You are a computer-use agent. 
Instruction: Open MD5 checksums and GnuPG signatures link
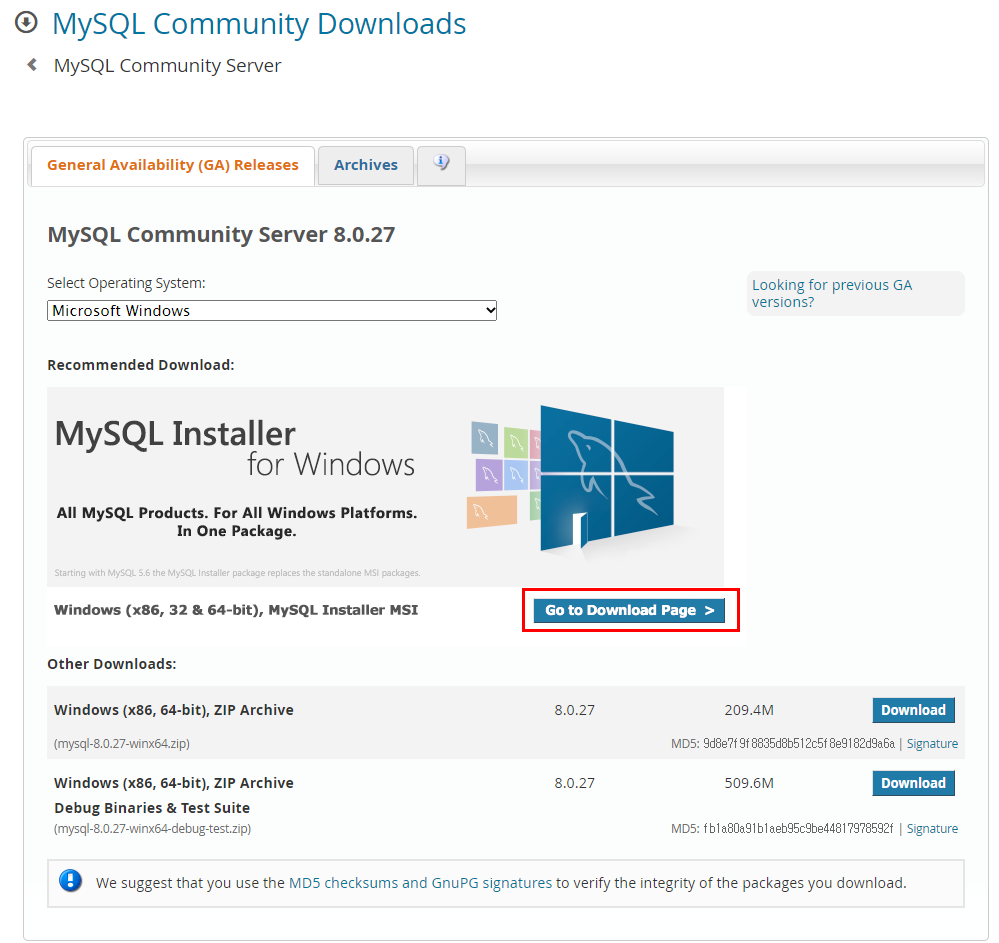pyautogui.click(x=420, y=882)
